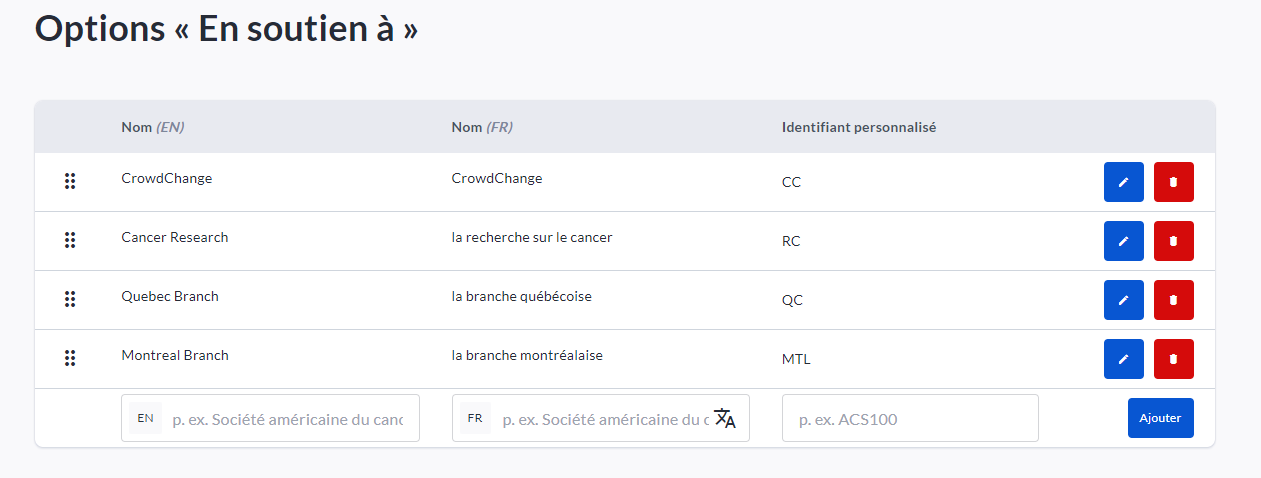Image resolution: width=1261 pixels, height=478 pixels.
Task: Click drag handle beside Quebec Branch
Action: coord(70,299)
